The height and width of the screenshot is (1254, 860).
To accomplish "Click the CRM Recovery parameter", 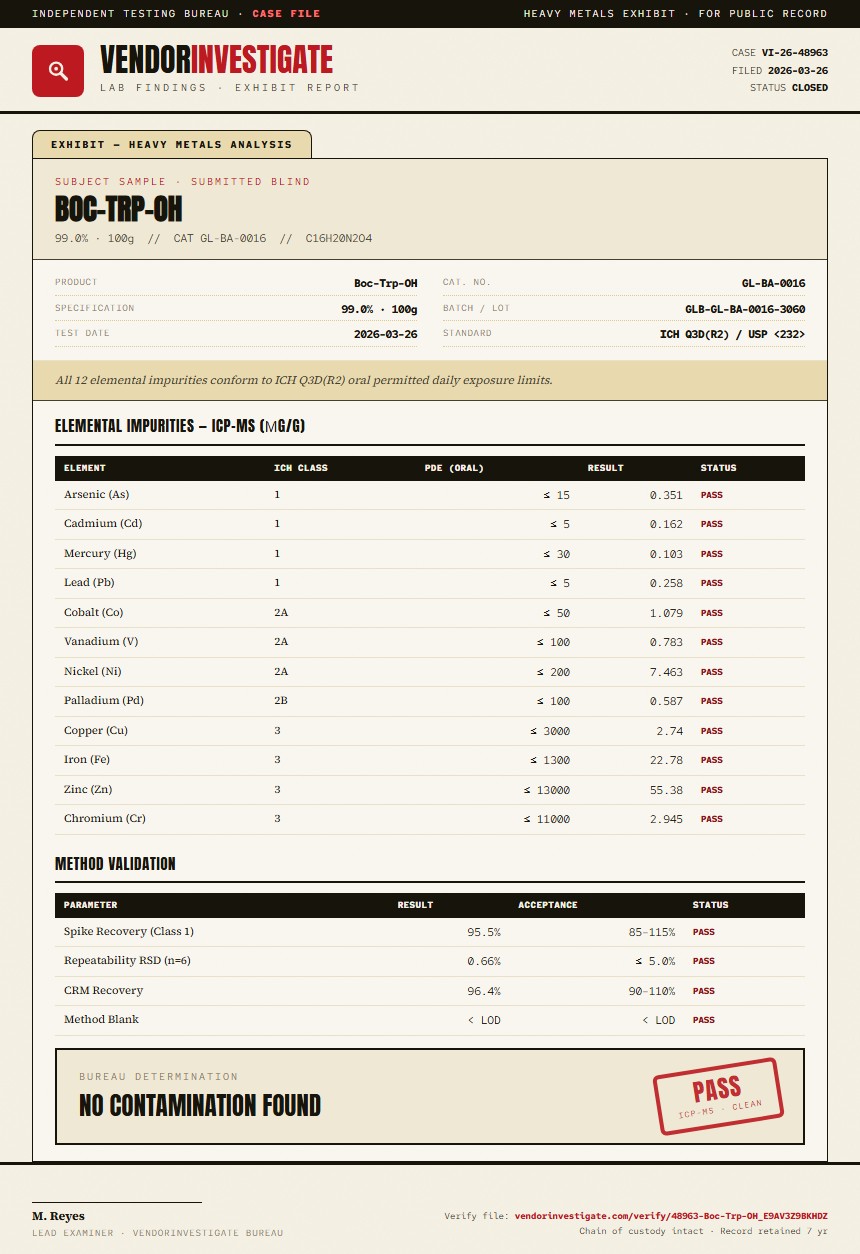I will 103,991.
